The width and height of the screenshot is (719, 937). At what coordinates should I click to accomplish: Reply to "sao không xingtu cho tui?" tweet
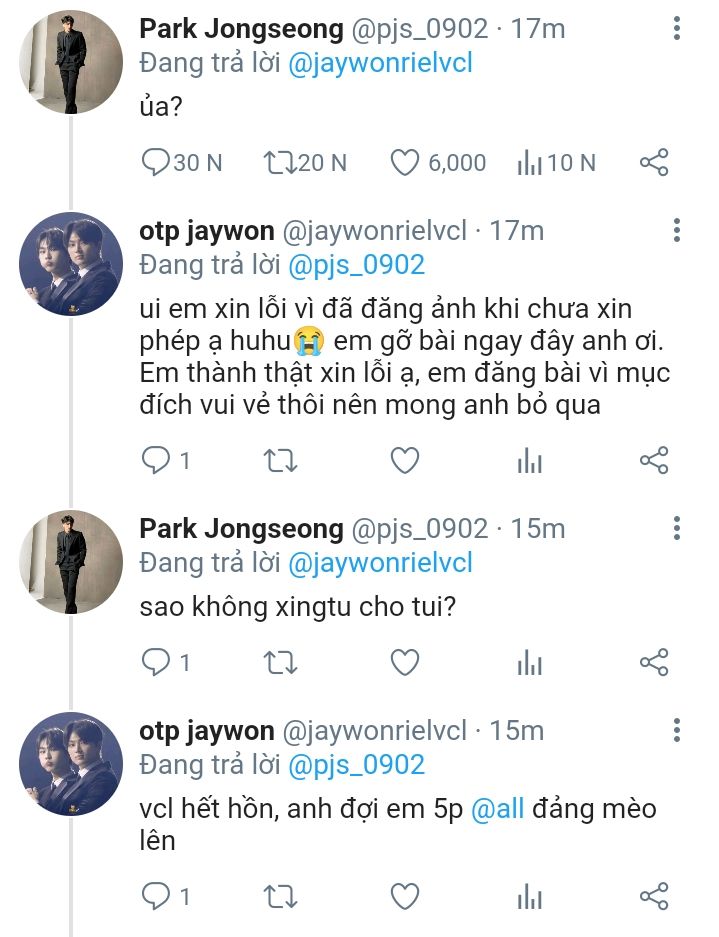click(x=157, y=661)
